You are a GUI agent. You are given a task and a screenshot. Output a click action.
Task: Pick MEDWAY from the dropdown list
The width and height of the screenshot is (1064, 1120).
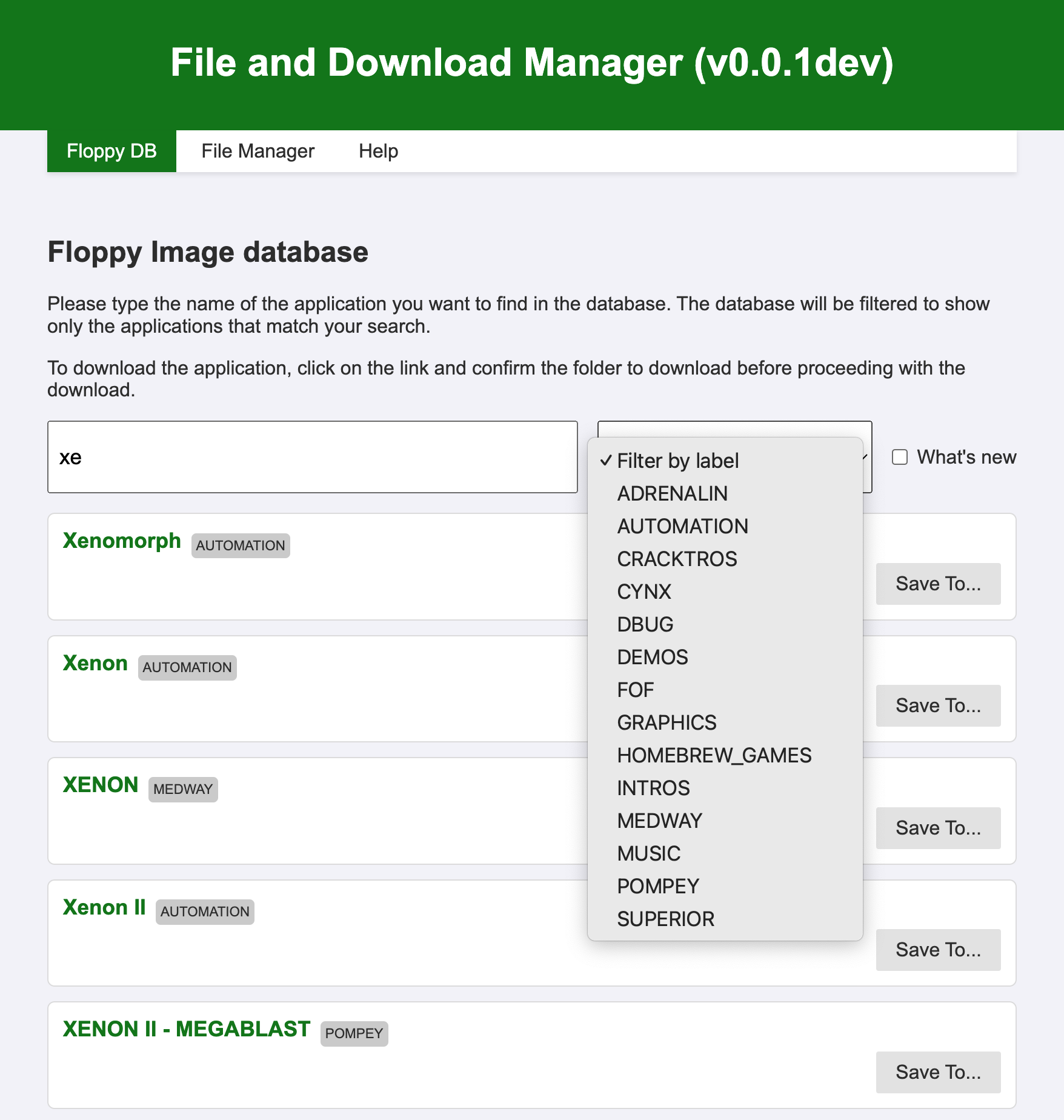(x=725, y=821)
